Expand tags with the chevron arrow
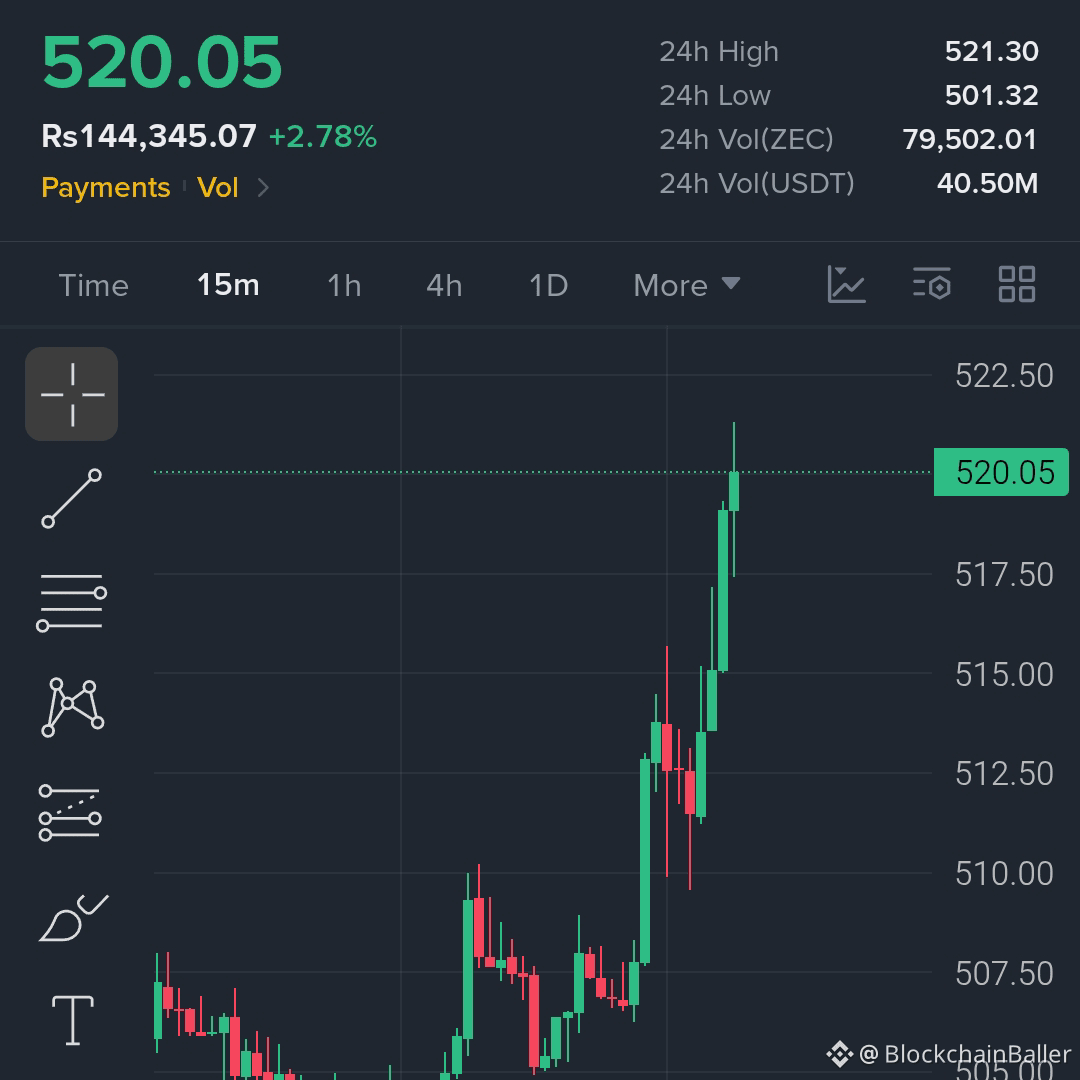 click(263, 187)
